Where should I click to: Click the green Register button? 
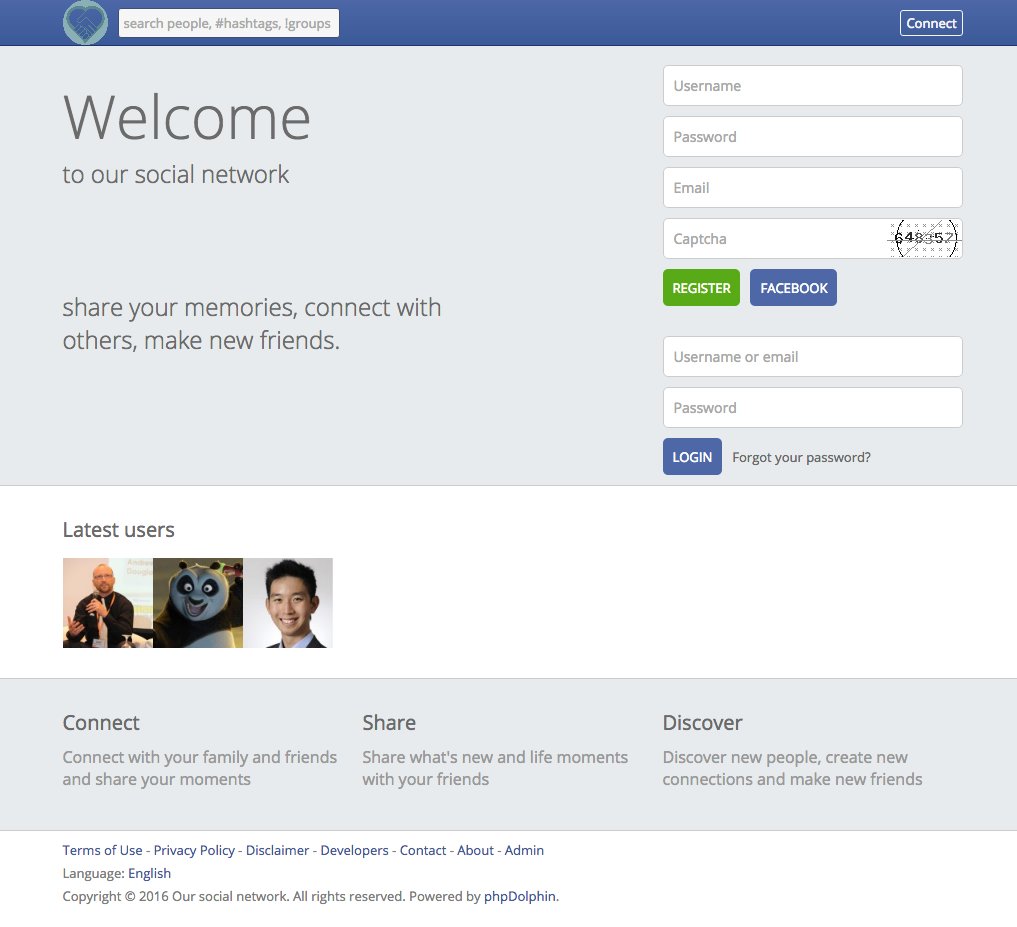click(x=701, y=288)
